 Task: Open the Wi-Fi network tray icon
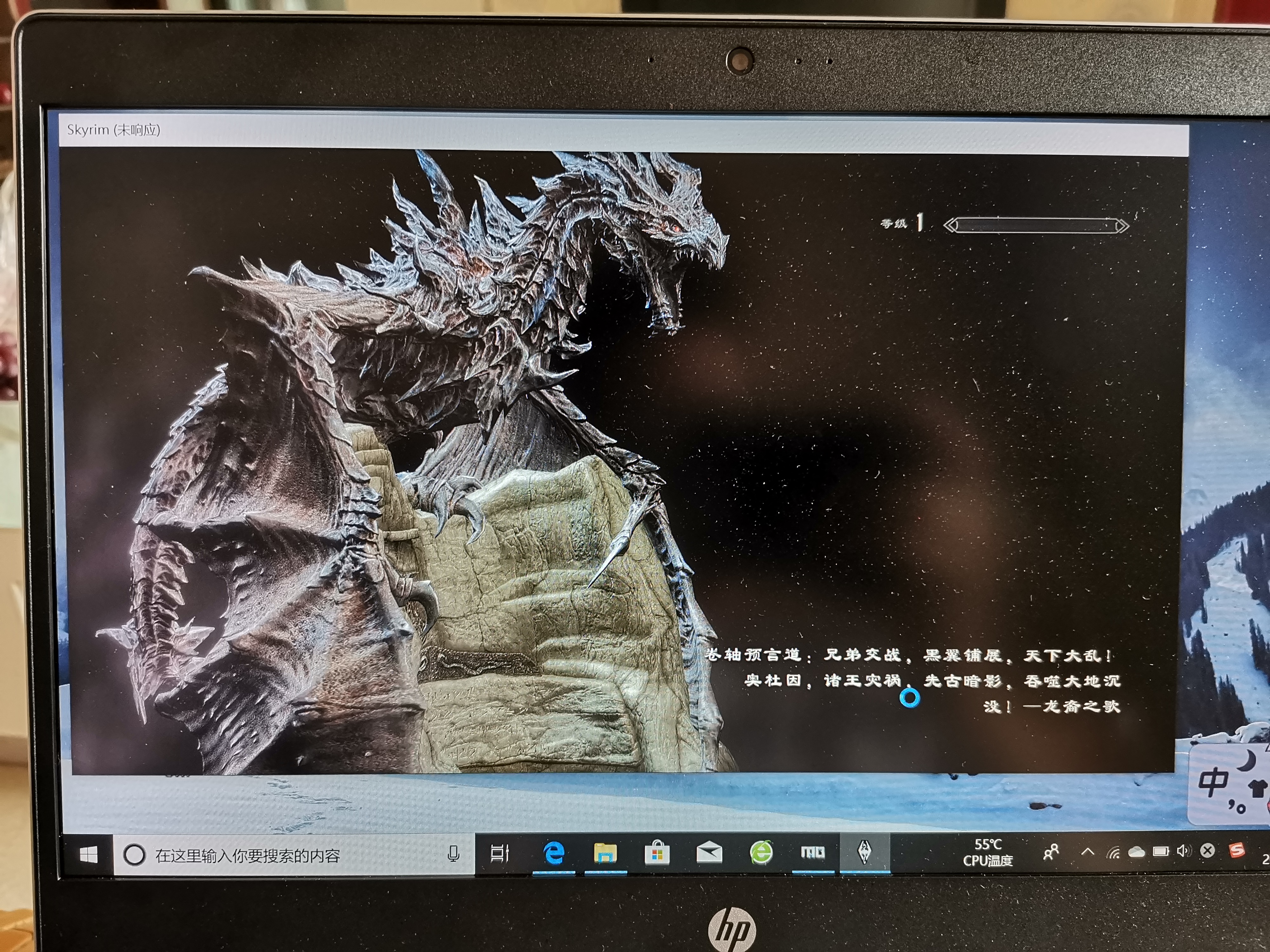1114,853
